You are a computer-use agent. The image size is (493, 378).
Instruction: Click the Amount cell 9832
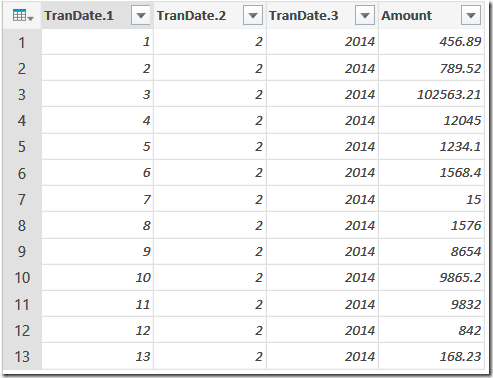coord(431,304)
